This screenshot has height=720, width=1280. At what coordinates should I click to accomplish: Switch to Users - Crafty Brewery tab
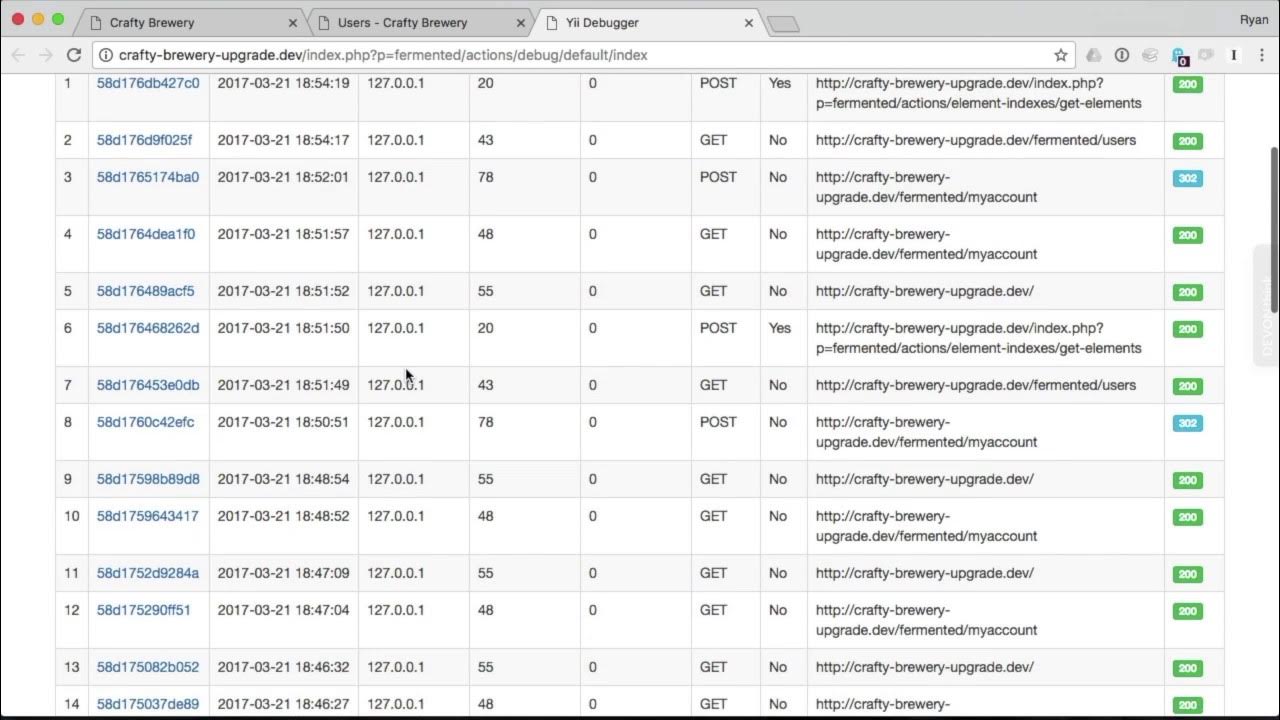pyautogui.click(x=410, y=22)
